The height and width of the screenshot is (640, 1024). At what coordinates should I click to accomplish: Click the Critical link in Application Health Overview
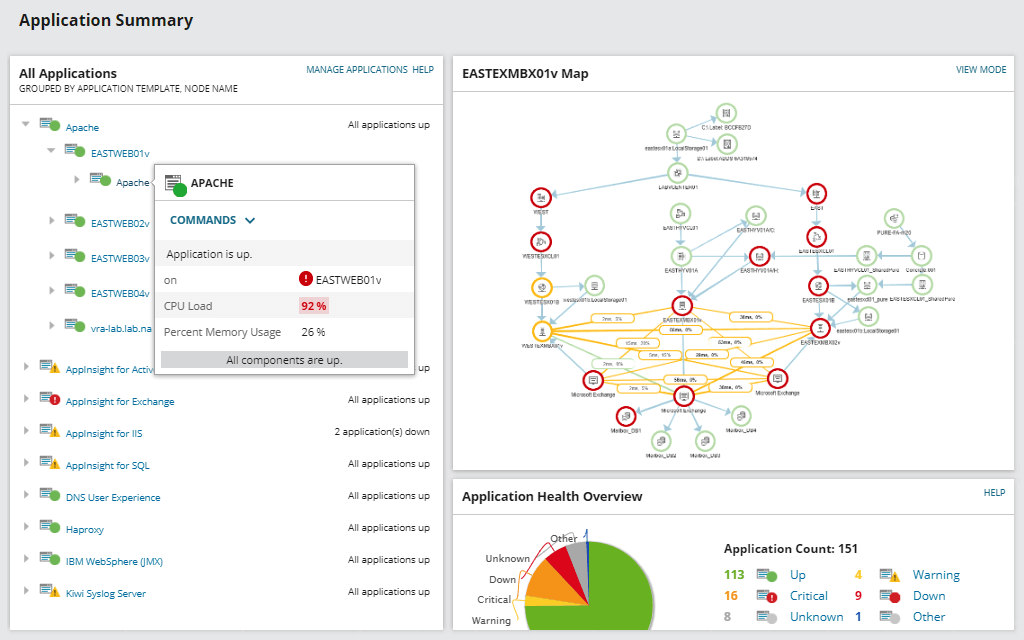(809, 596)
